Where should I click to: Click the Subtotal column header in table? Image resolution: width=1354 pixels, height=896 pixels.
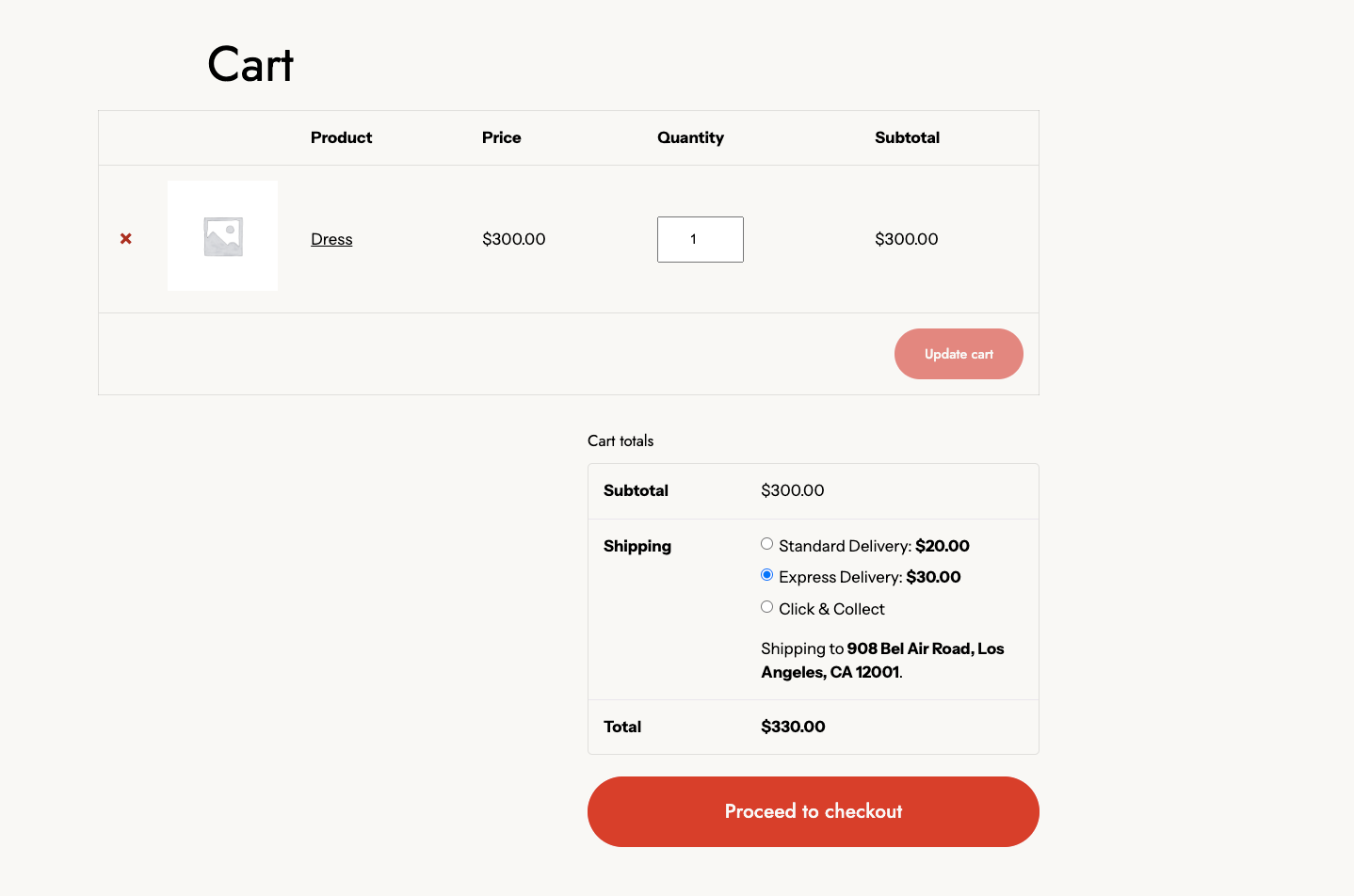[x=907, y=137]
